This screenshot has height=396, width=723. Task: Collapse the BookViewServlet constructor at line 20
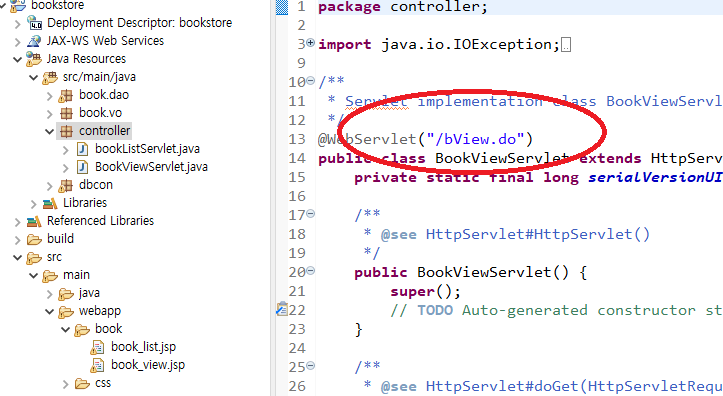tap(311, 271)
